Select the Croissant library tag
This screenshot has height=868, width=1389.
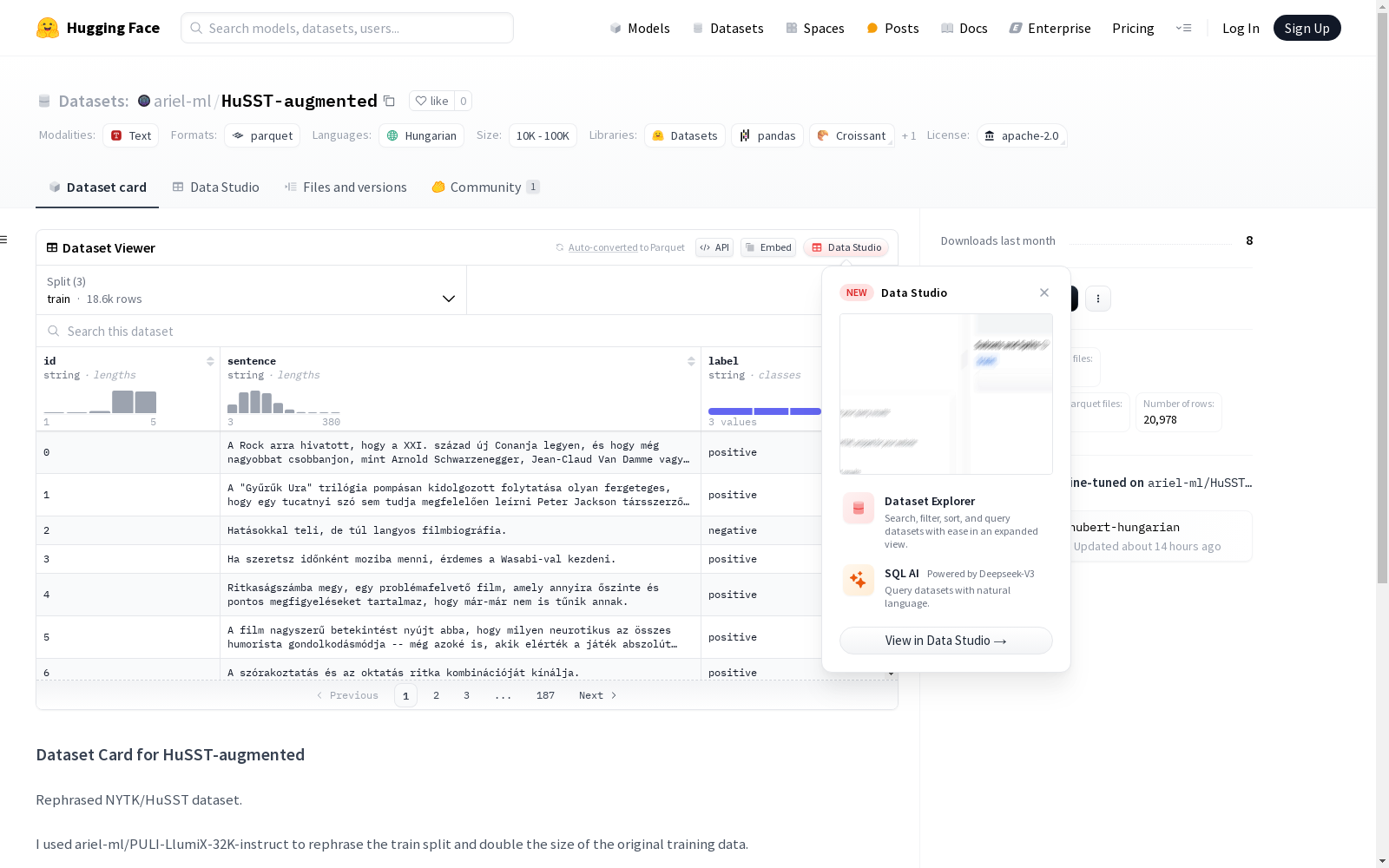point(852,135)
